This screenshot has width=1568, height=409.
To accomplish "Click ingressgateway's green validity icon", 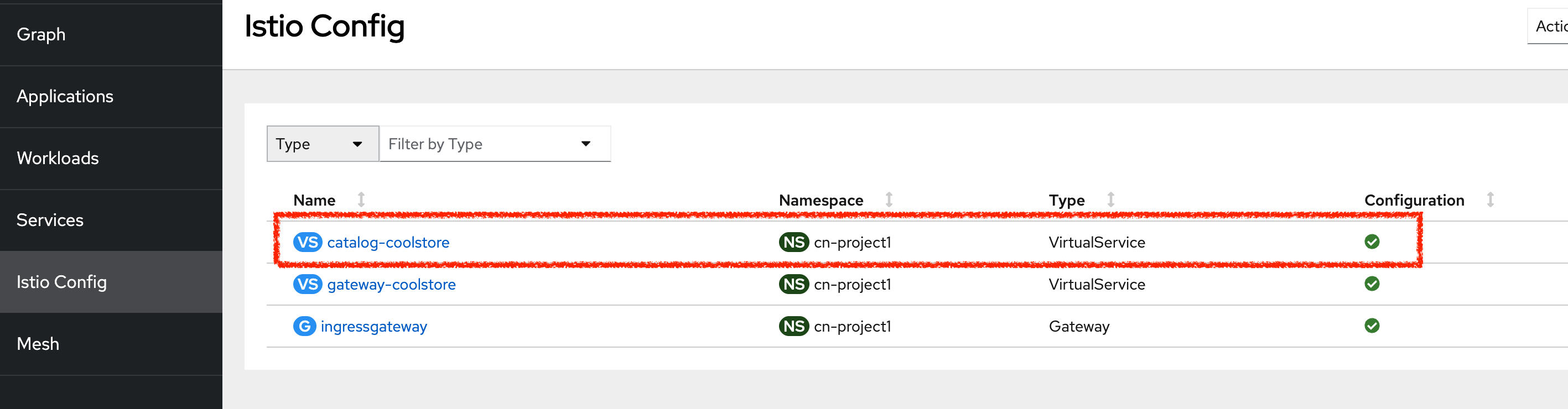I will [x=1373, y=326].
